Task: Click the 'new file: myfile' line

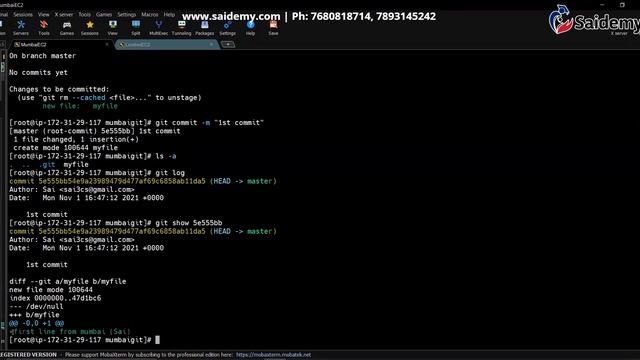Action: click(x=80, y=106)
